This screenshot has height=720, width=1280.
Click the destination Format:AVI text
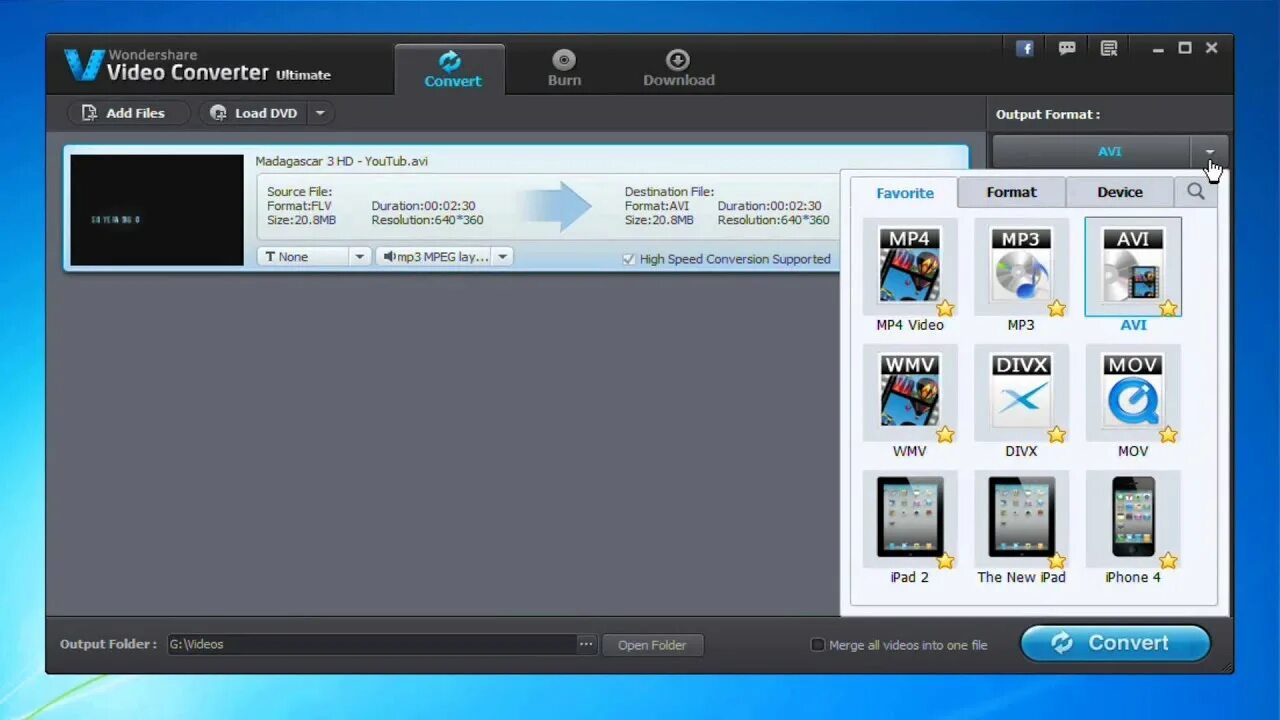click(656, 206)
